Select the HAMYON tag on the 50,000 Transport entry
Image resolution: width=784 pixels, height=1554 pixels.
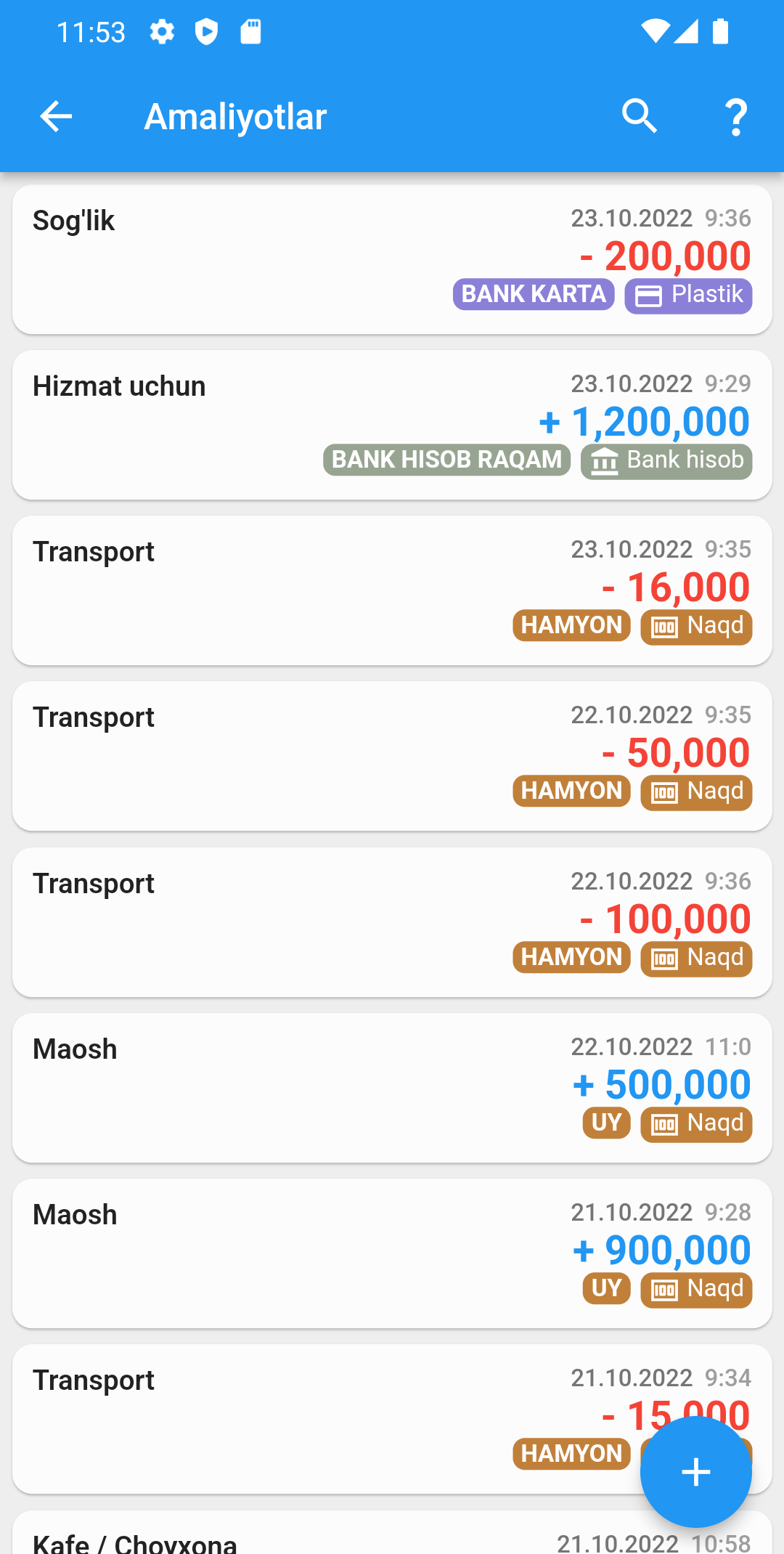click(571, 791)
